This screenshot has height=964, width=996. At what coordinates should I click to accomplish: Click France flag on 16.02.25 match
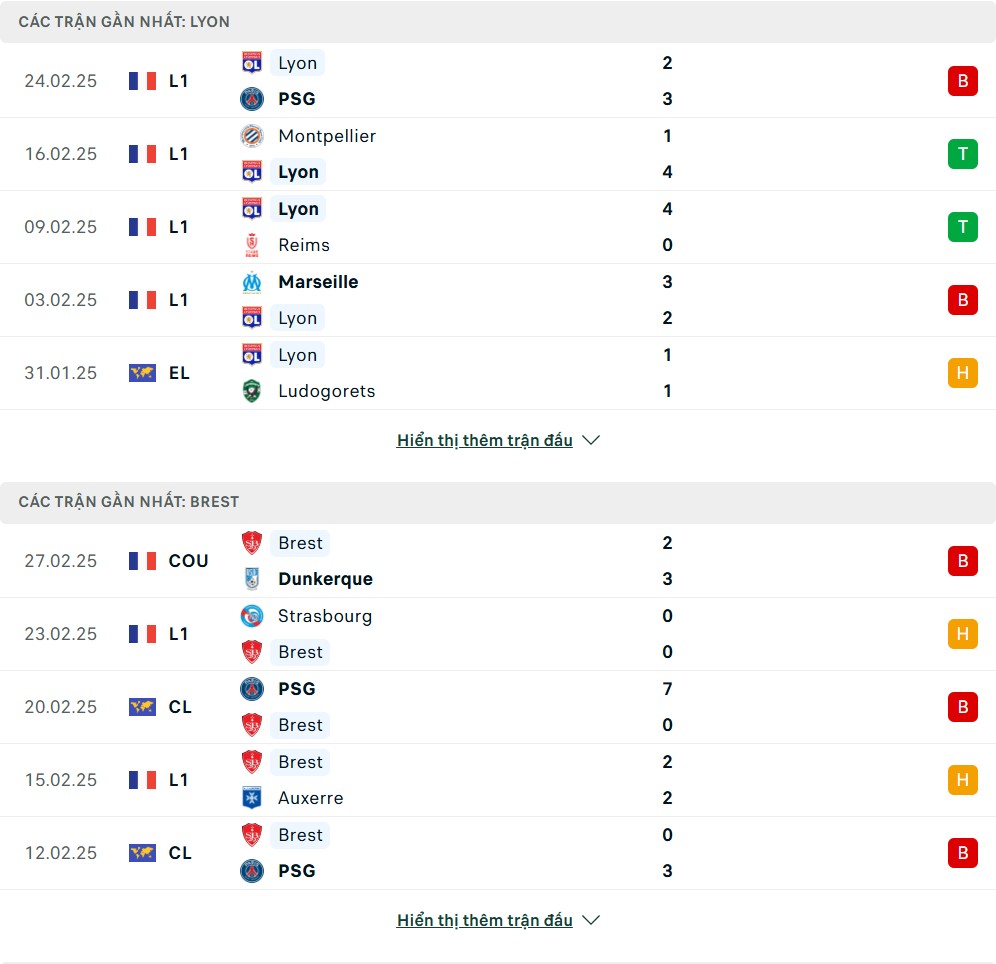(x=142, y=154)
